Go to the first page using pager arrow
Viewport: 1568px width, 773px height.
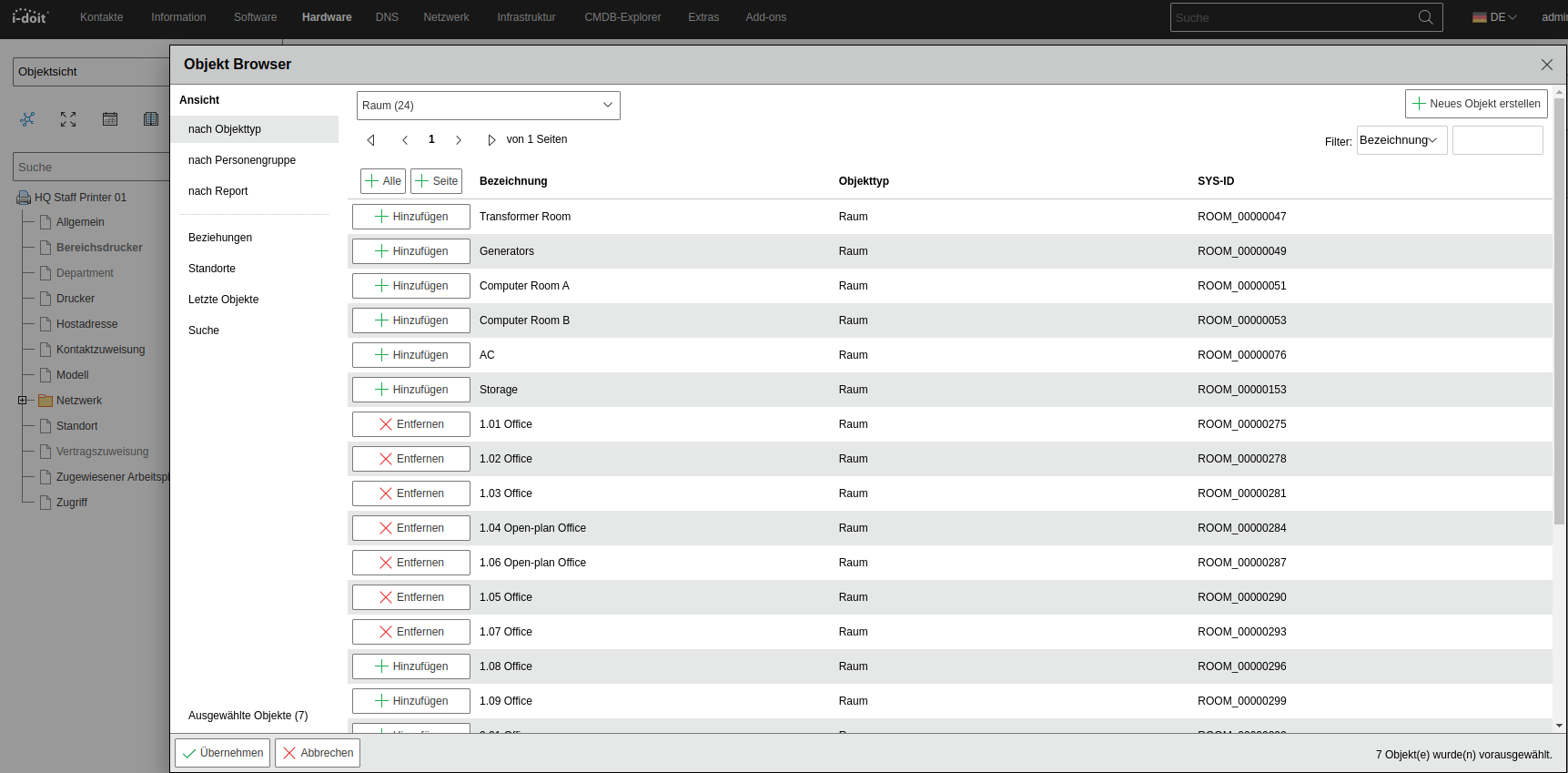pyautogui.click(x=371, y=140)
